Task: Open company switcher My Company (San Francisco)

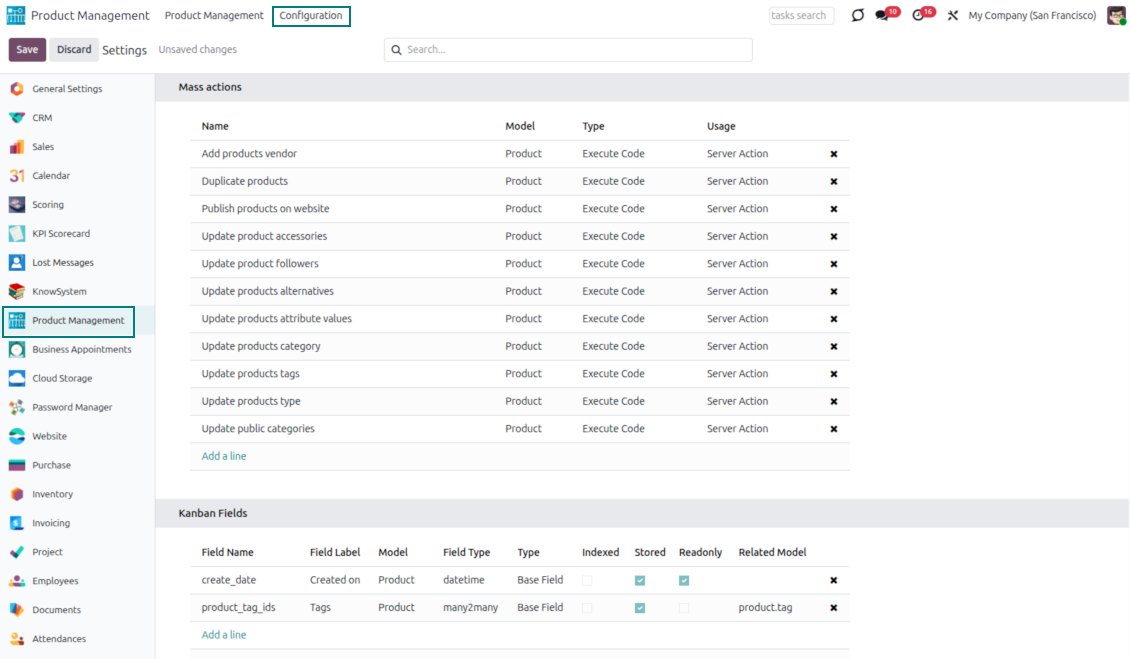Action: click(x=1032, y=16)
